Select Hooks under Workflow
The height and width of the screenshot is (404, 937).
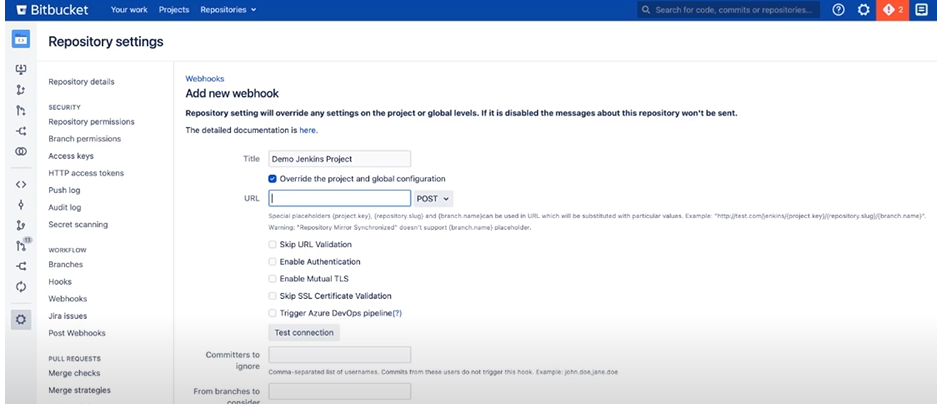[60, 281]
